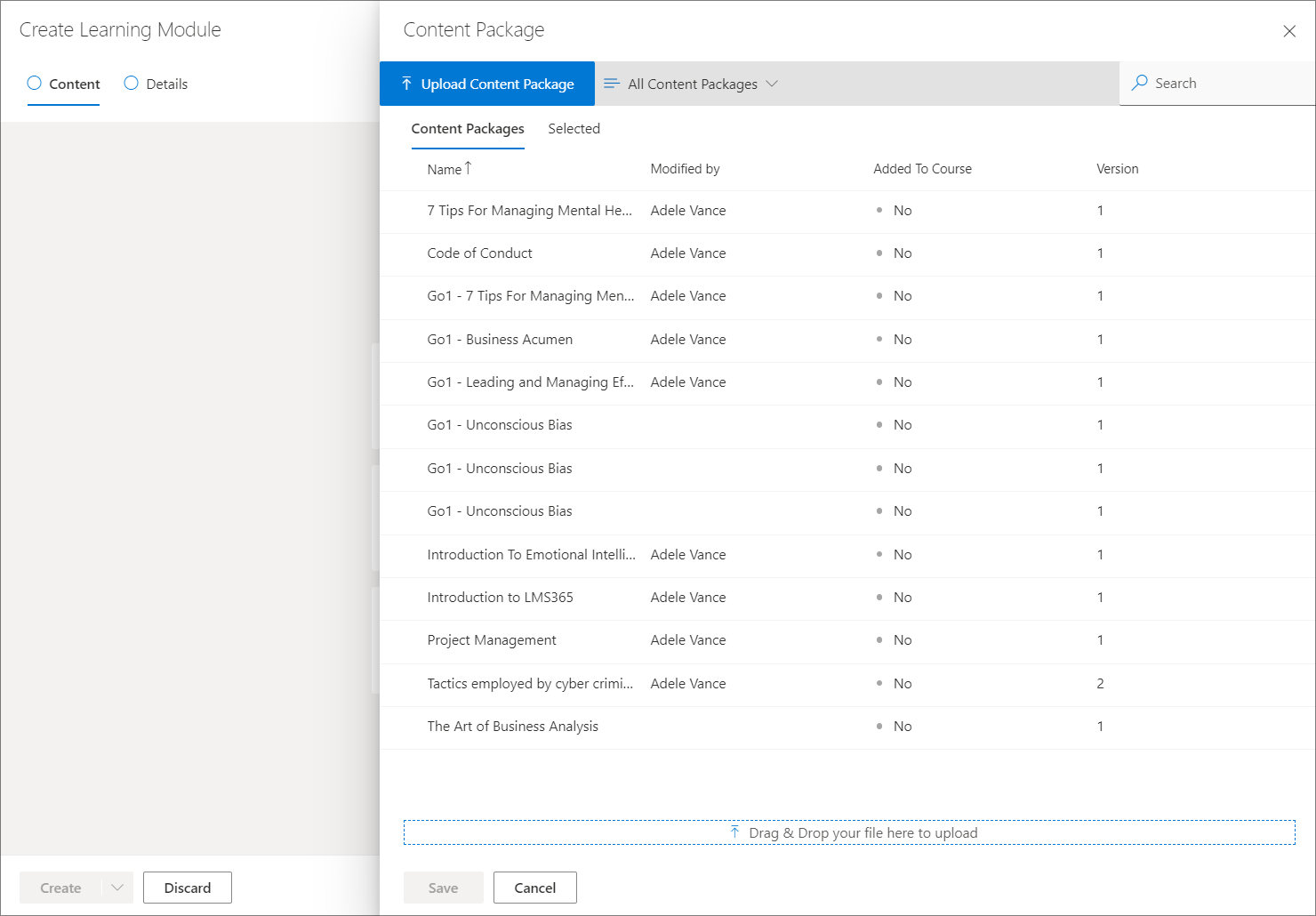The width and height of the screenshot is (1316, 916).
Task: Click the filter lines icon beside All Content Packages
Action: (611, 84)
